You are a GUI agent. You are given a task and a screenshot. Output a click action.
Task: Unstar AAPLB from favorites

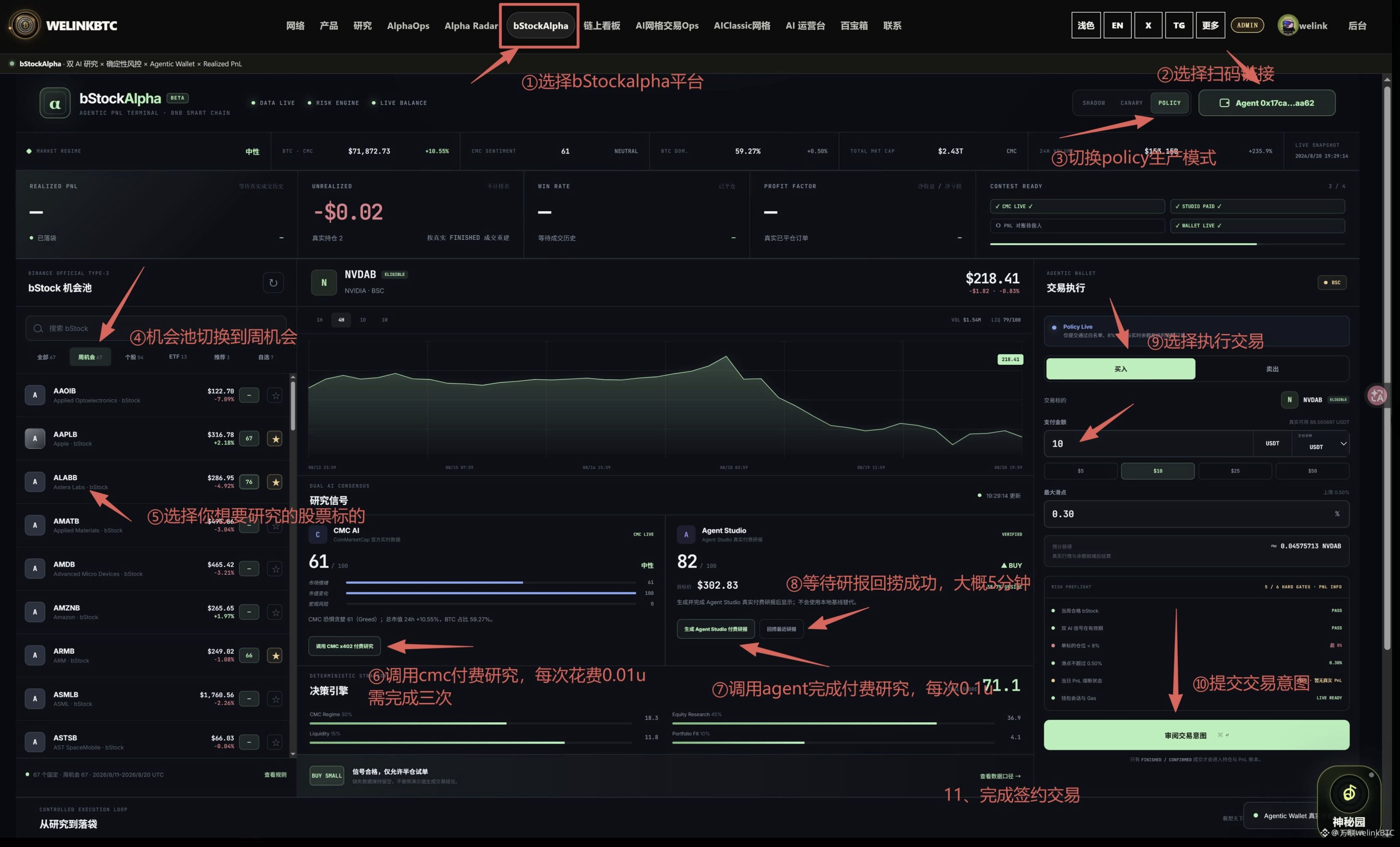(275, 438)
